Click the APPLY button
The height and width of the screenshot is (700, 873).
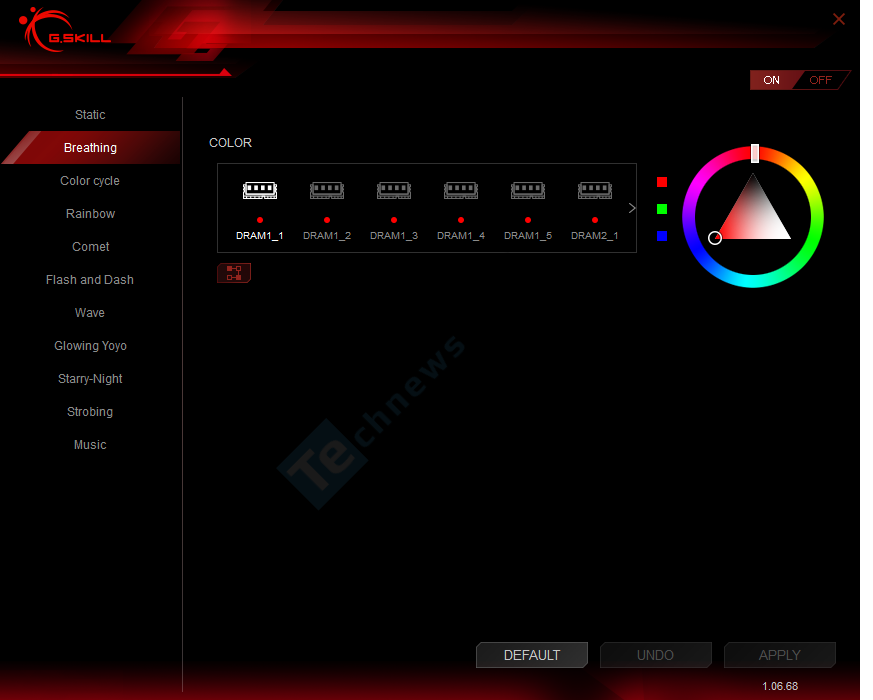779,655
